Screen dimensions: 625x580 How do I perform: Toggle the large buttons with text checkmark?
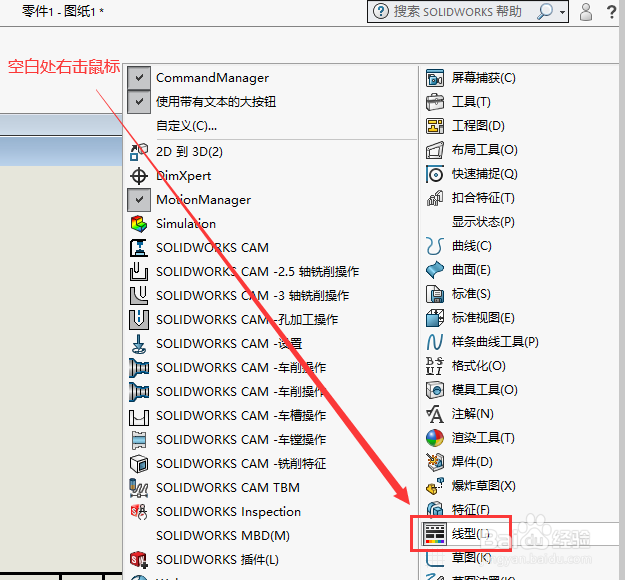coord(139,102)
